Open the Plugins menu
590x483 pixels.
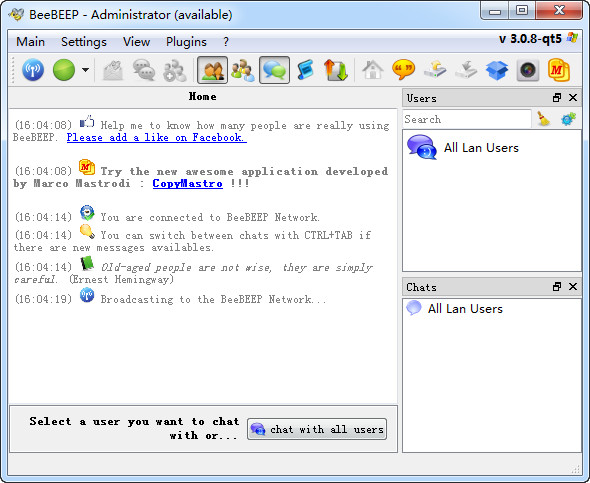[186, 42]
